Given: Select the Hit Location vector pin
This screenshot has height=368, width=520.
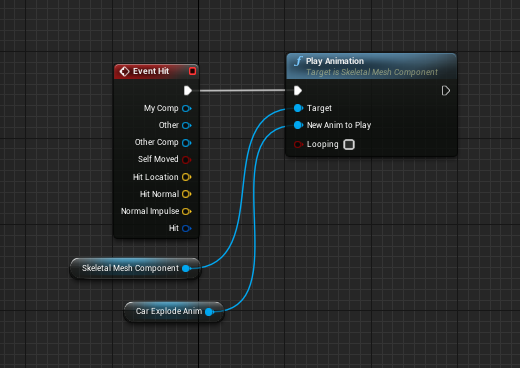Looking at the screenshot, I should 187,177.
